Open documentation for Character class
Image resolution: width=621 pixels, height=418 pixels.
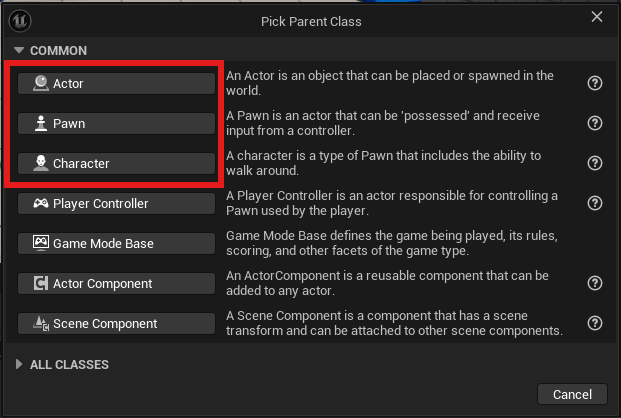tap(594, 163)
